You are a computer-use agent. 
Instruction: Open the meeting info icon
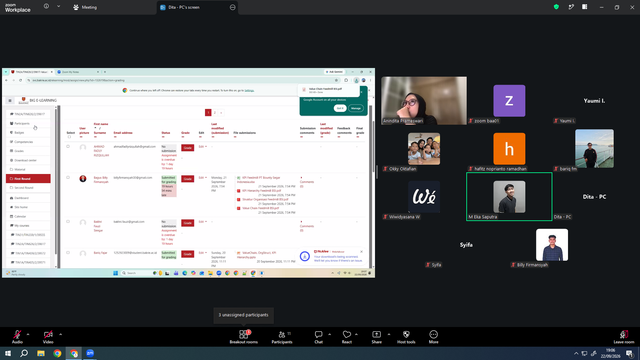coord(46,7)
